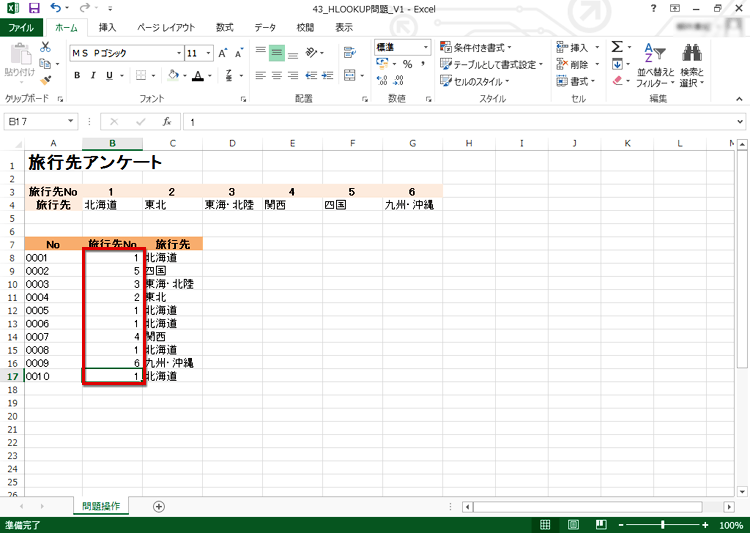Apply the fill color bucket

(174, 76)
